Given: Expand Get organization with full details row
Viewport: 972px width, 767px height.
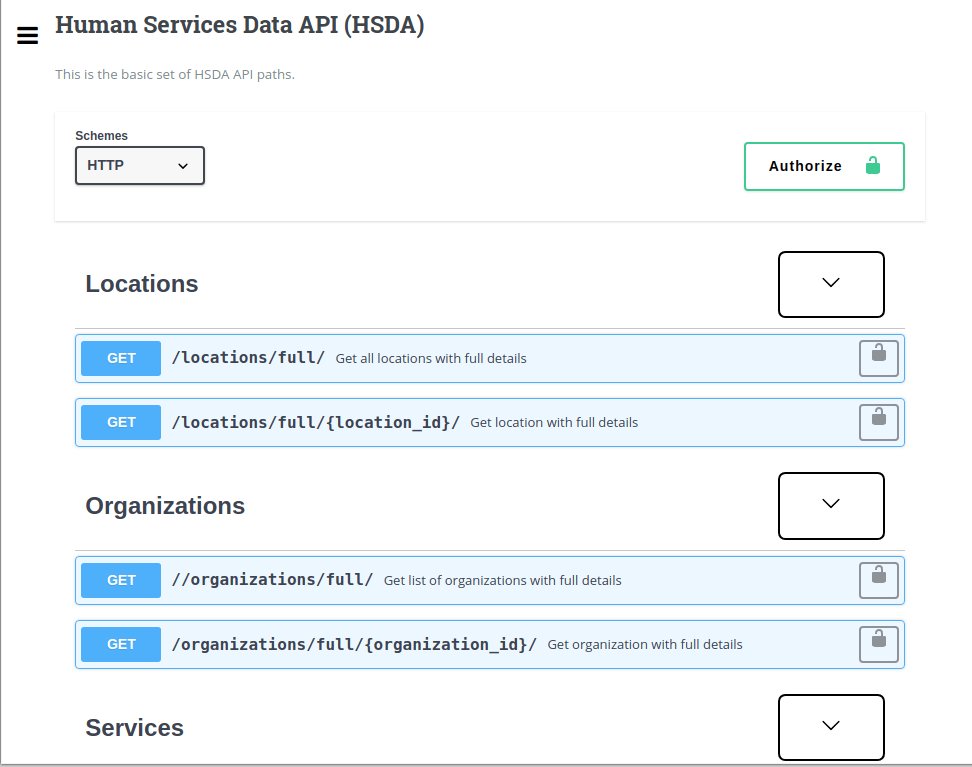Looking at the screenshot, I should 645,645.
